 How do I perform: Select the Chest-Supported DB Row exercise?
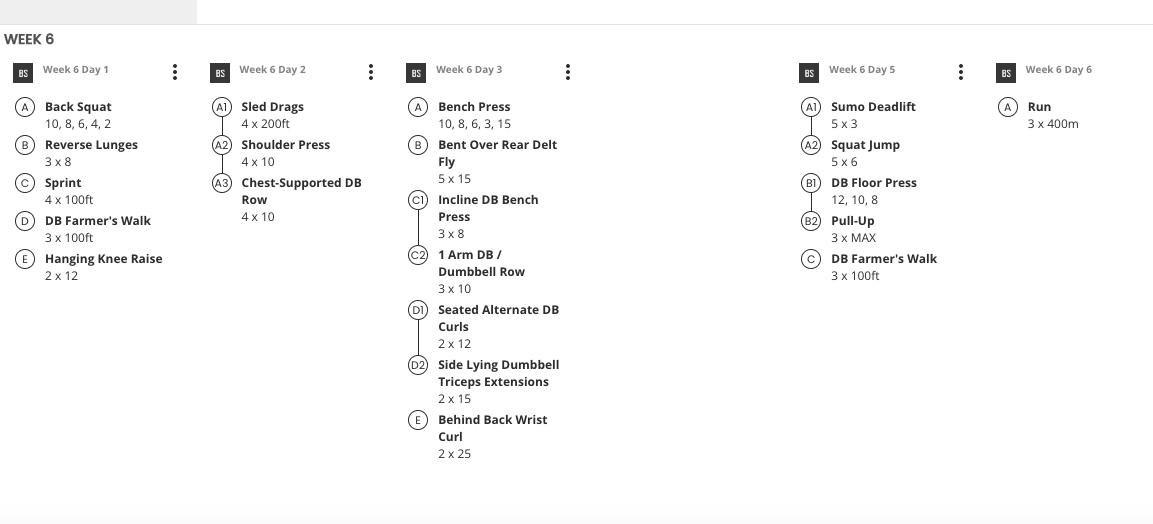tap(301, 191)
